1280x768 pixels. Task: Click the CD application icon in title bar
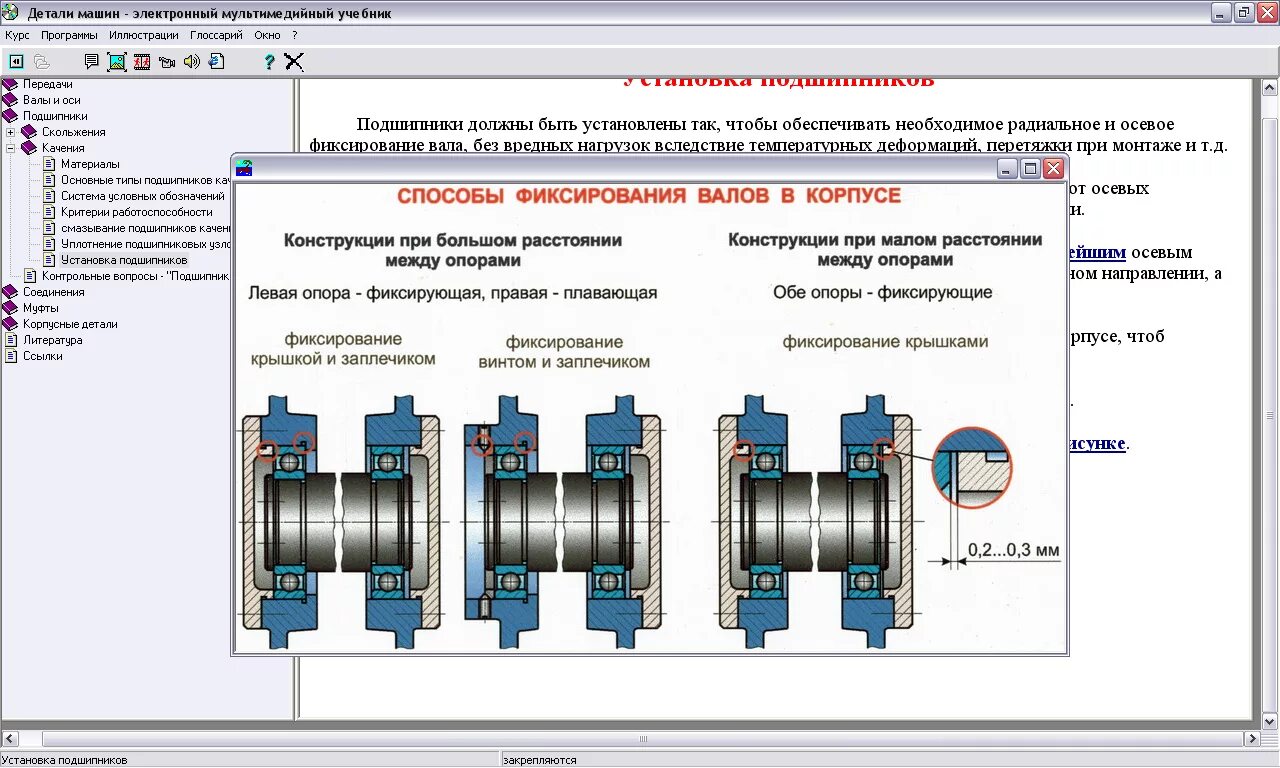pos(11,13)
